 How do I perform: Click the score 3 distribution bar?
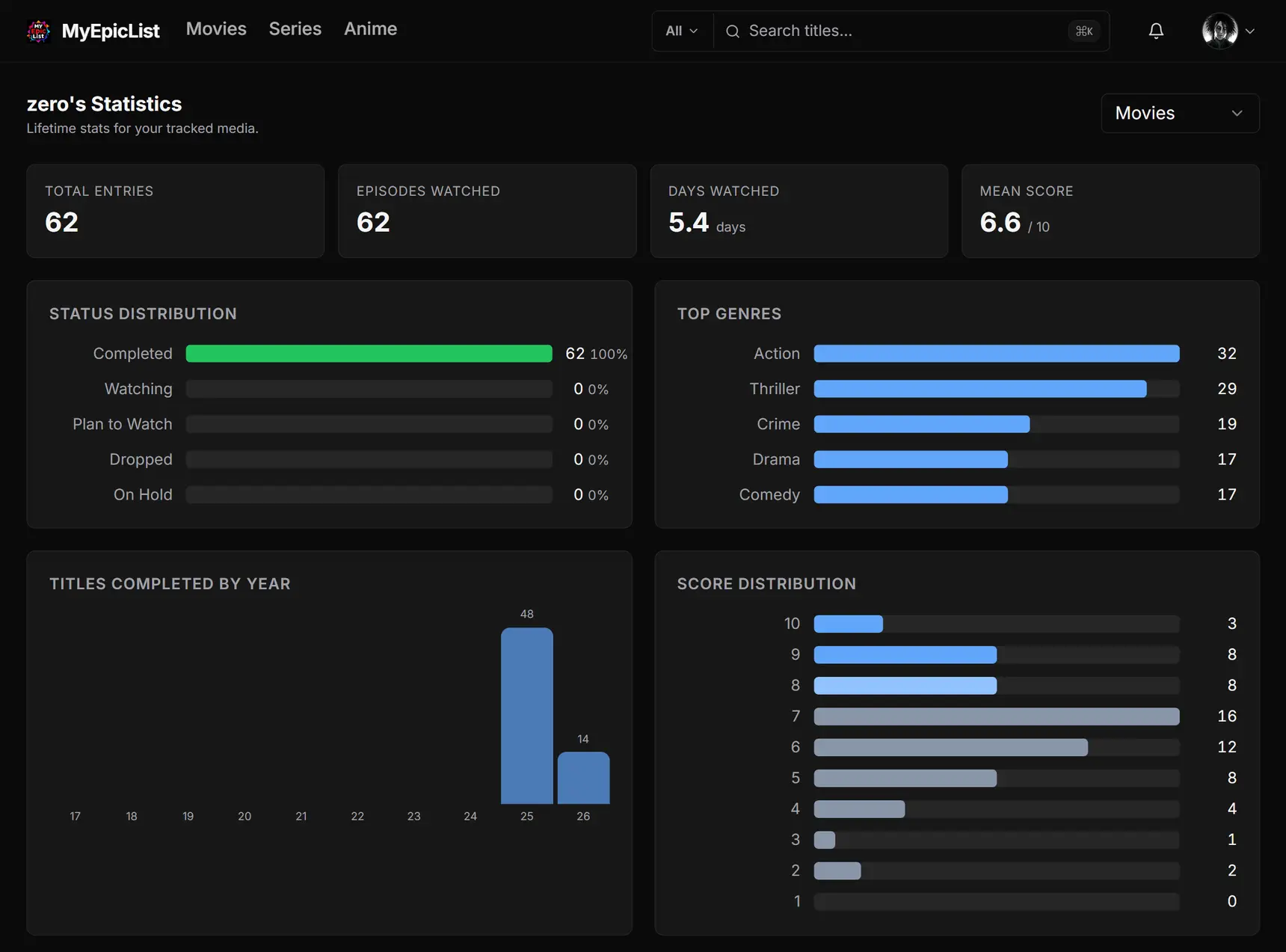click(x=825, y=840)
